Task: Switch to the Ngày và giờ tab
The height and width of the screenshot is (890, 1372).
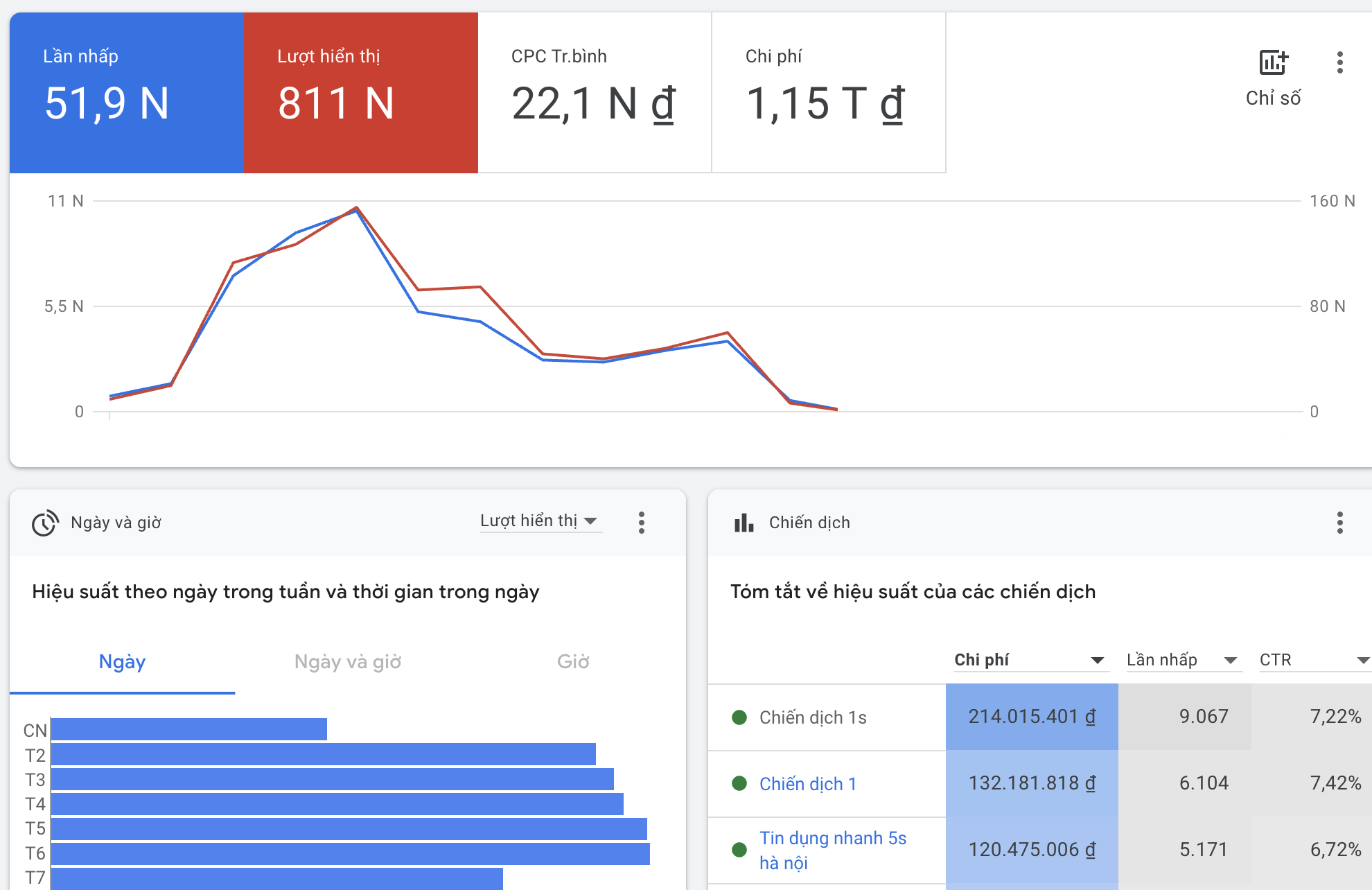Action: click(x=348, y=662)
